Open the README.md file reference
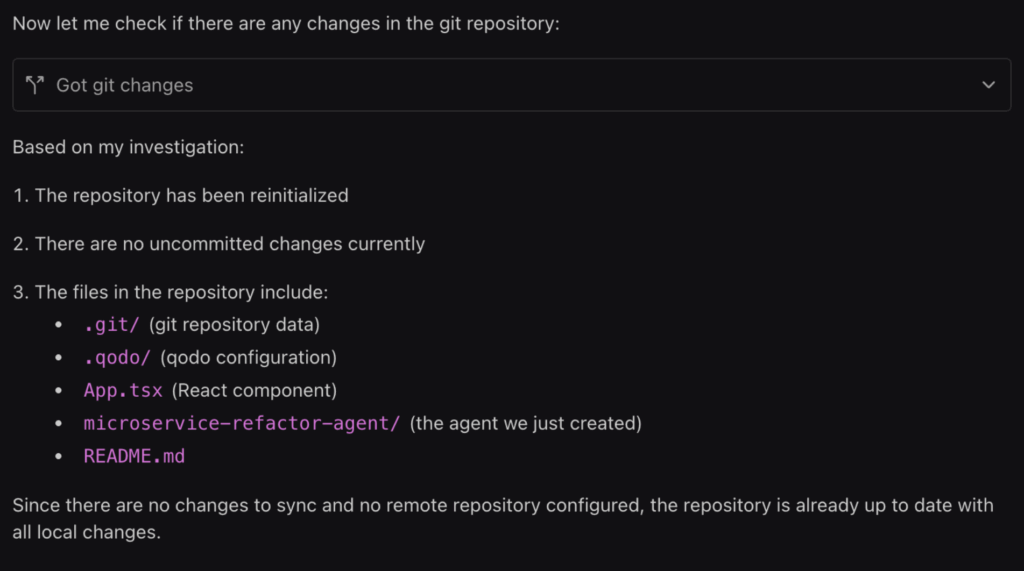Viewport: 1024px width, 571px height. click(134, 456)
